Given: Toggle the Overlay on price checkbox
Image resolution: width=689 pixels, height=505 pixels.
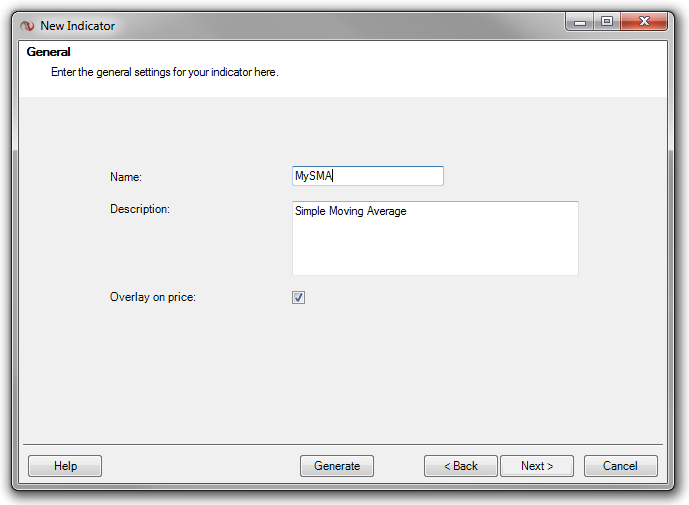Looking at the screenshot, I should pyautogui.click(x=298, y=297).
